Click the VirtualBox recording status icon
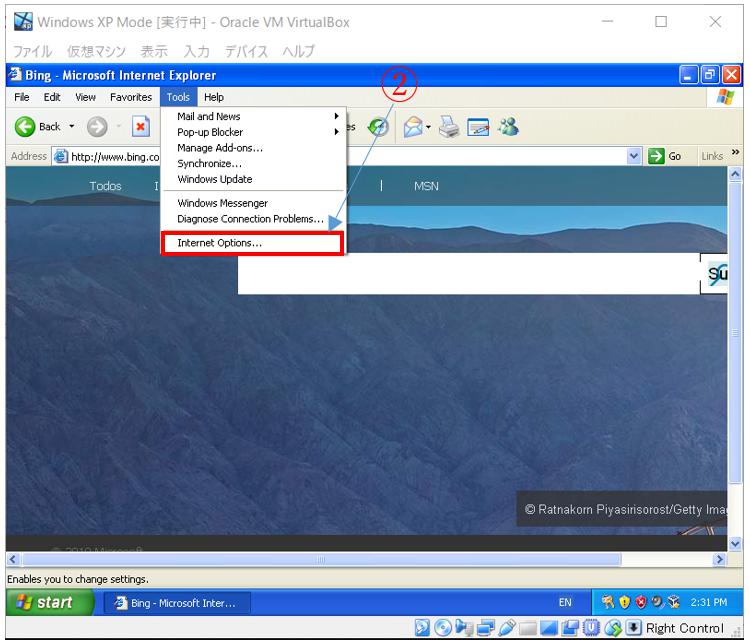750x644 pixels. [x=570, y=628]
